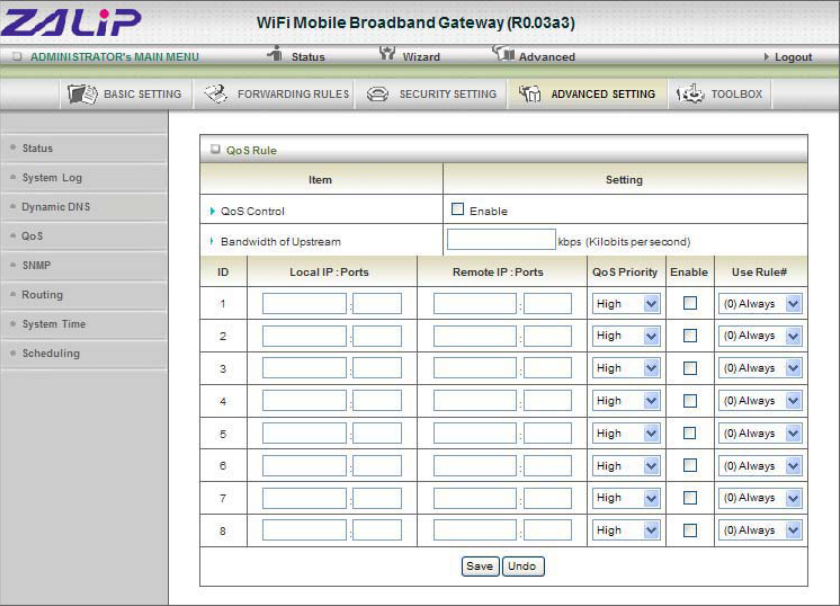Viewport: 840px width, 606px height.
Task: Open the Security Setting tab
Action: pos(431,94)
